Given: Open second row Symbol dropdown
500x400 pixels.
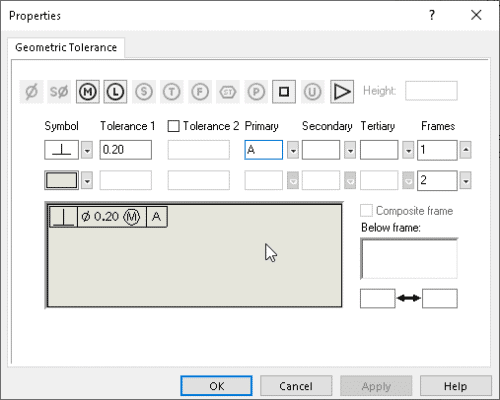Looking at the screenshot, I should (87, 181).
